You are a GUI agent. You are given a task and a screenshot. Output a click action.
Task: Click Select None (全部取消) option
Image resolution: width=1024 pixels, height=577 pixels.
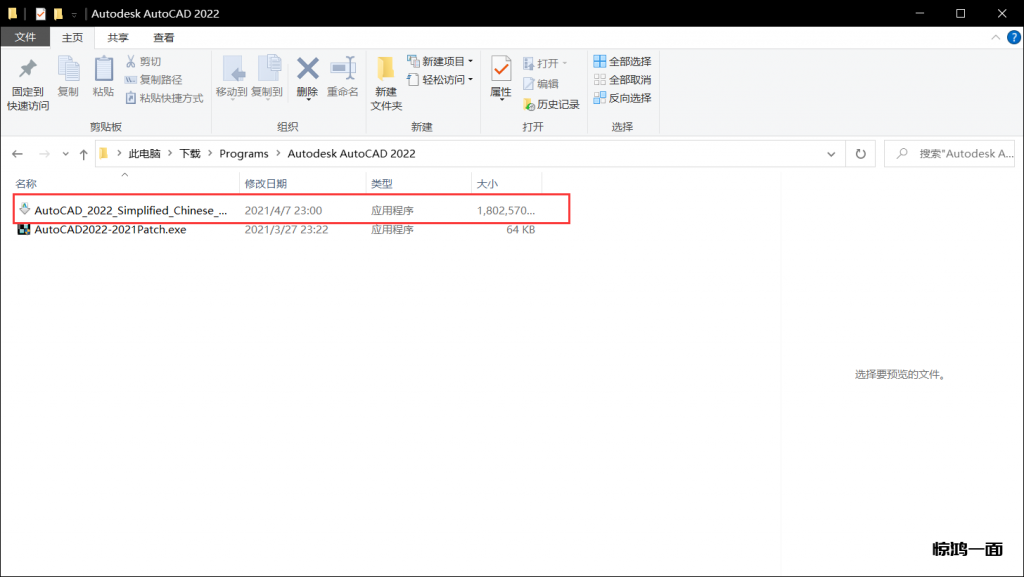622,80
